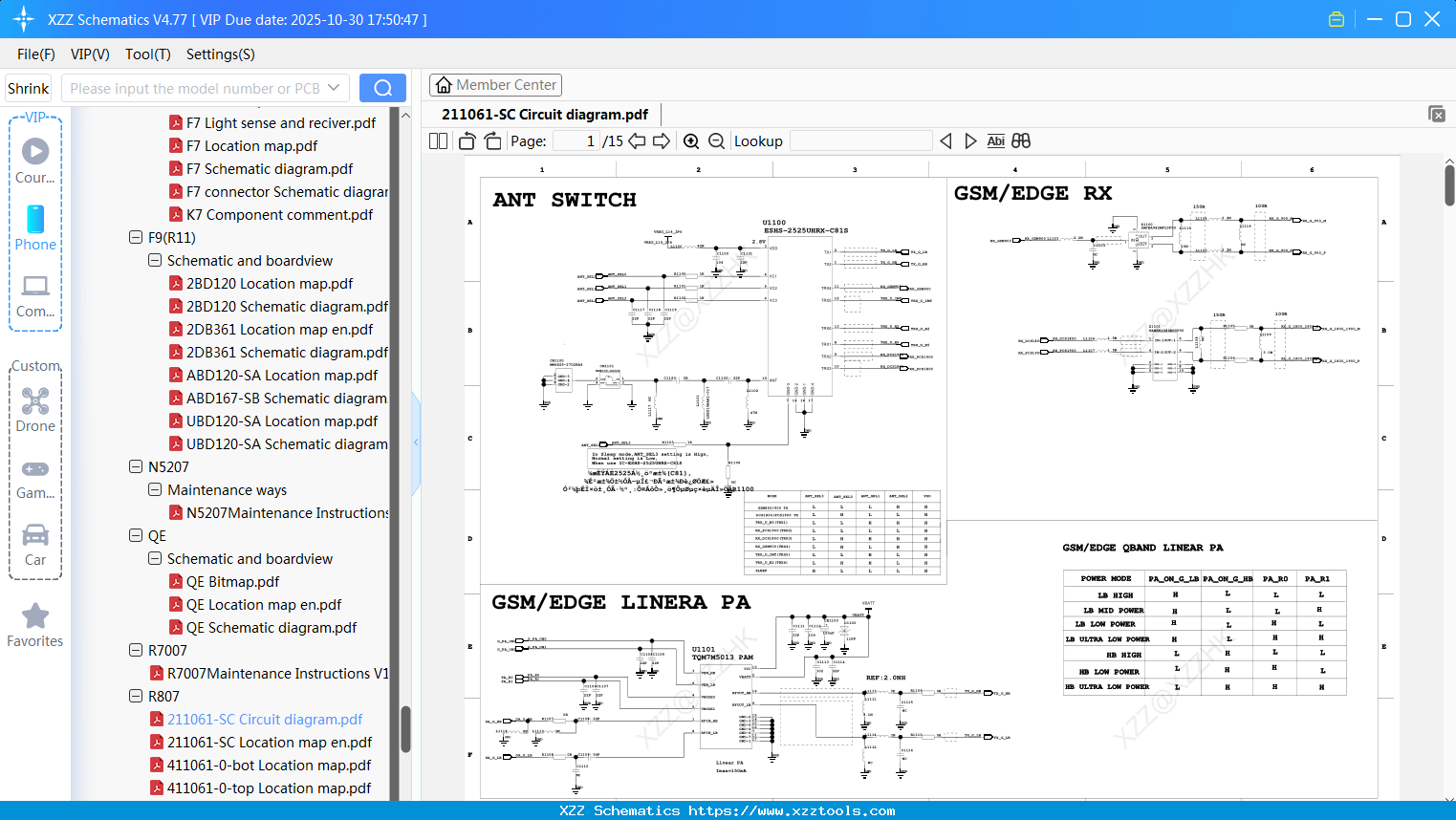The image size is (1456, 820).
Task: Toggle the Abi whole-word match option
Action: coord(996,141)
